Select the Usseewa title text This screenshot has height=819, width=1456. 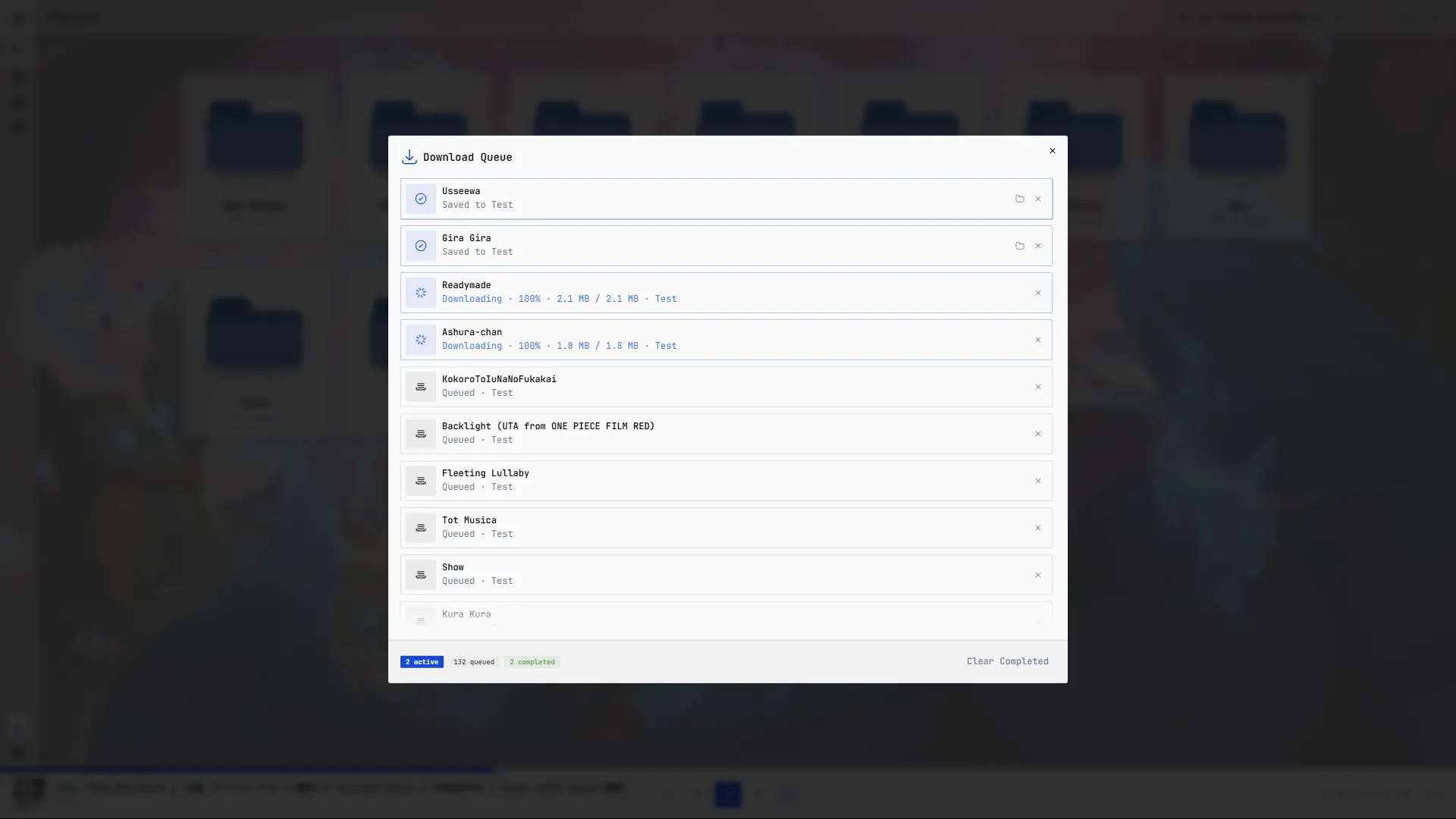[461, 191]
